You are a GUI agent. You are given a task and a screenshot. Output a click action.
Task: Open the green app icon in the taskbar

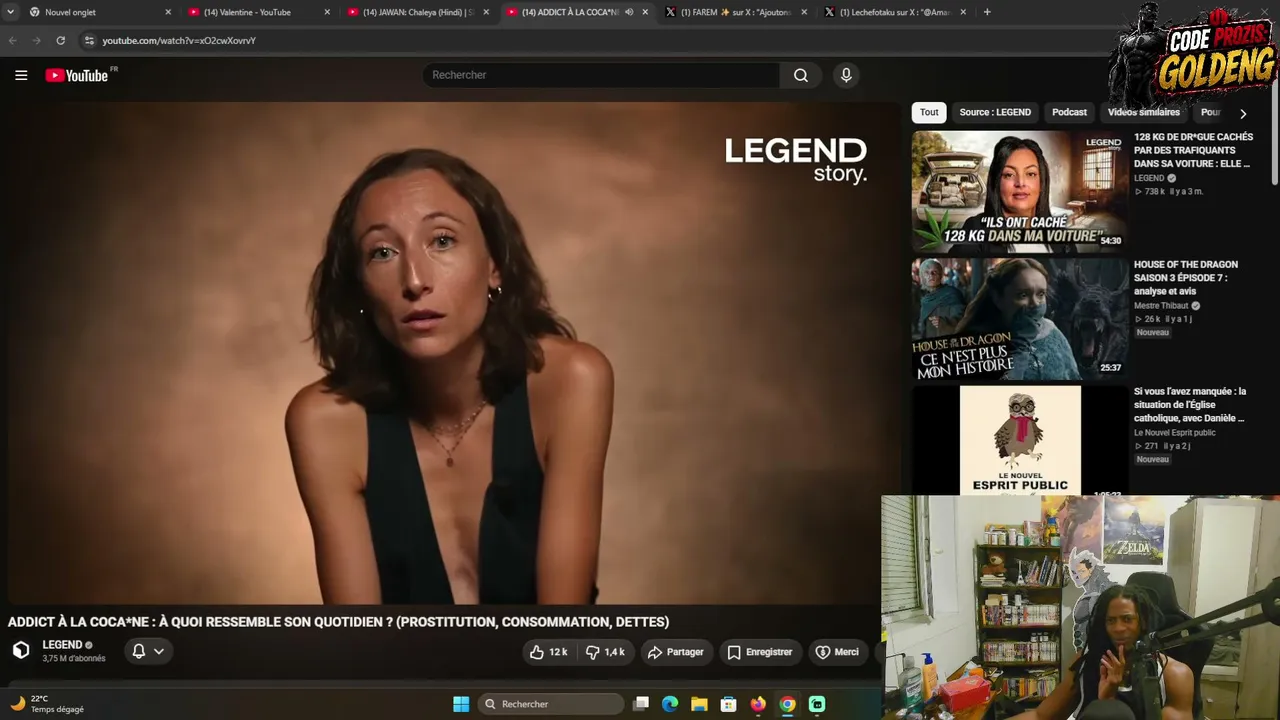tap(817, 704)
